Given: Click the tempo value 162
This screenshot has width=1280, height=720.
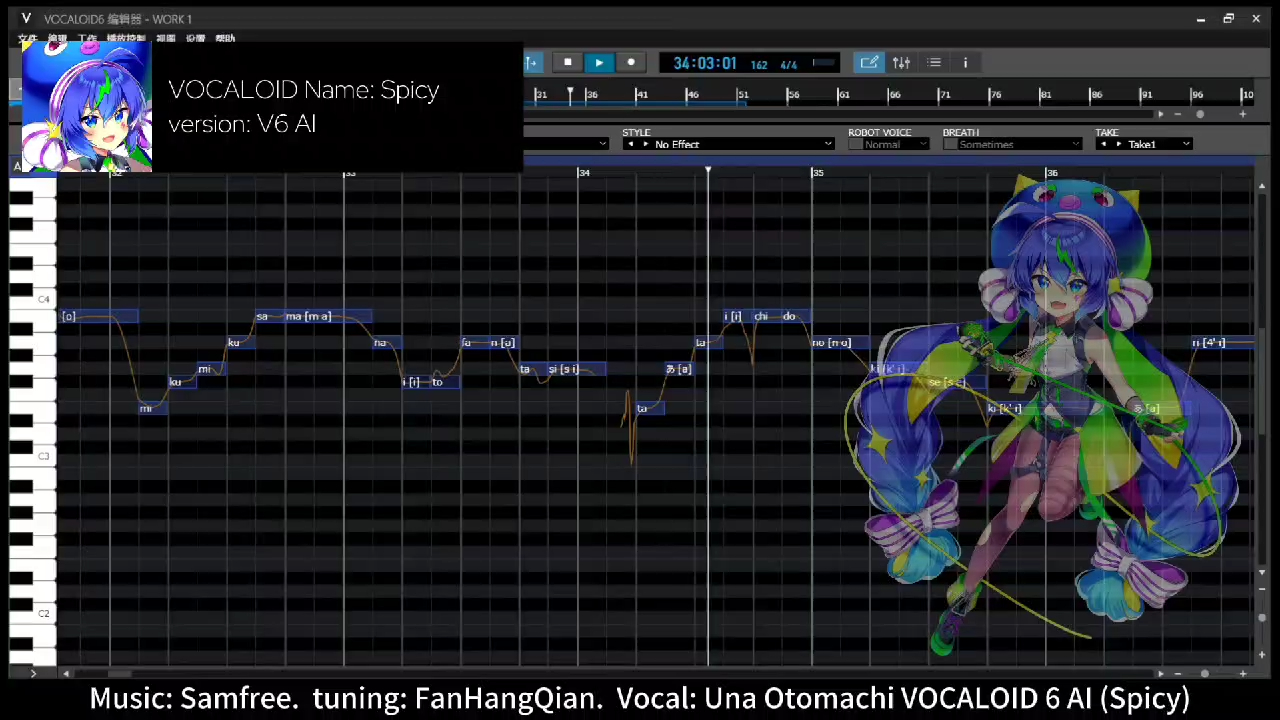Looking at the screenshot, I should [759, 65].
